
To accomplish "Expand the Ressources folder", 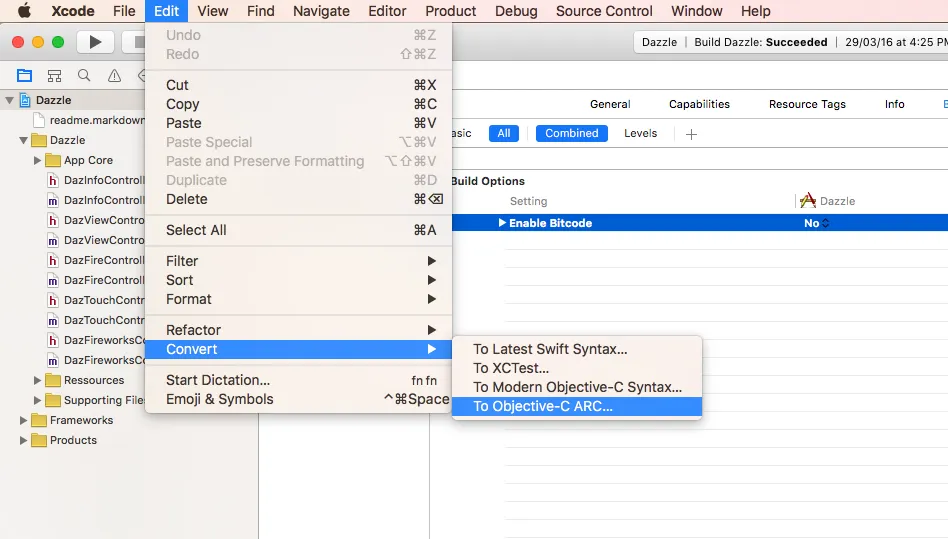I will pos(37,380).
